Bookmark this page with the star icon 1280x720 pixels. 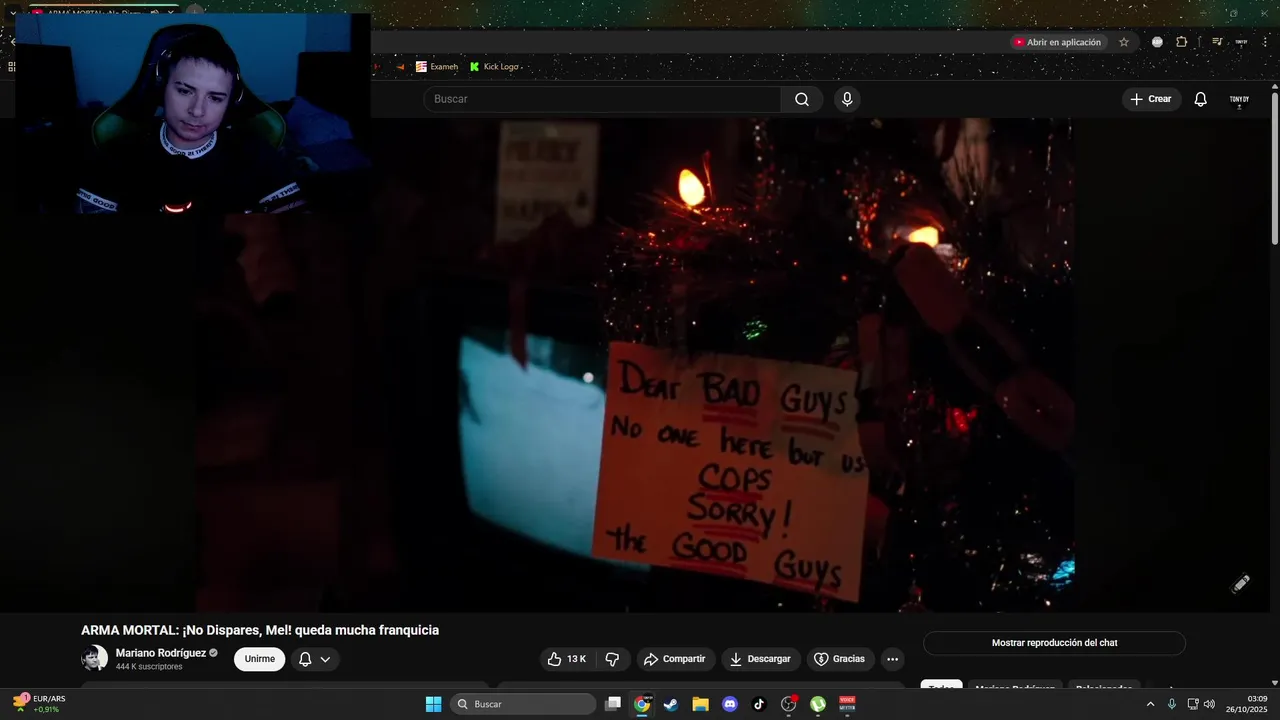pyautogui.click(x=1124, y=42)
